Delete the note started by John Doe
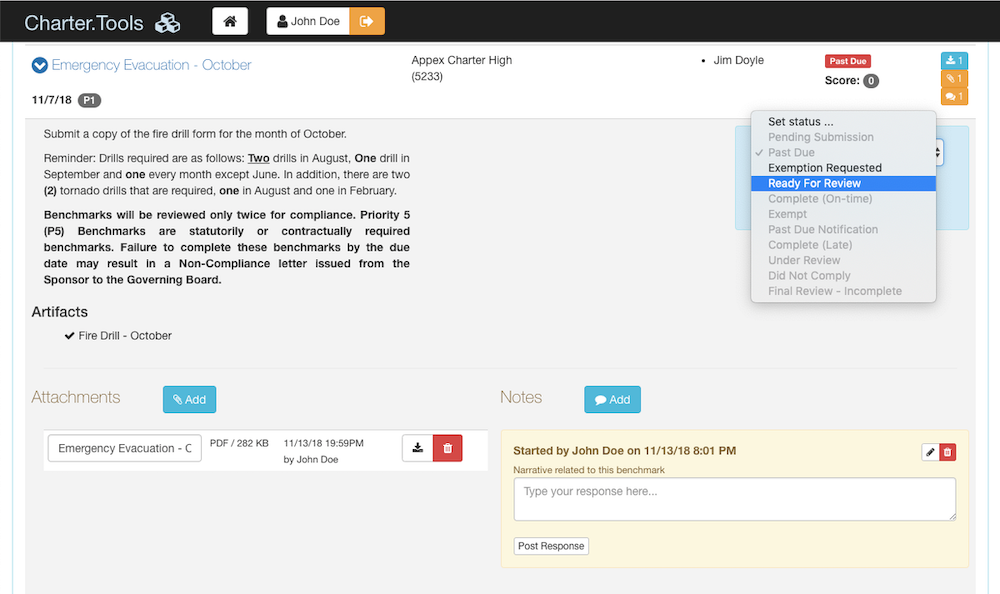1000x594 pixels. [948, 452]
